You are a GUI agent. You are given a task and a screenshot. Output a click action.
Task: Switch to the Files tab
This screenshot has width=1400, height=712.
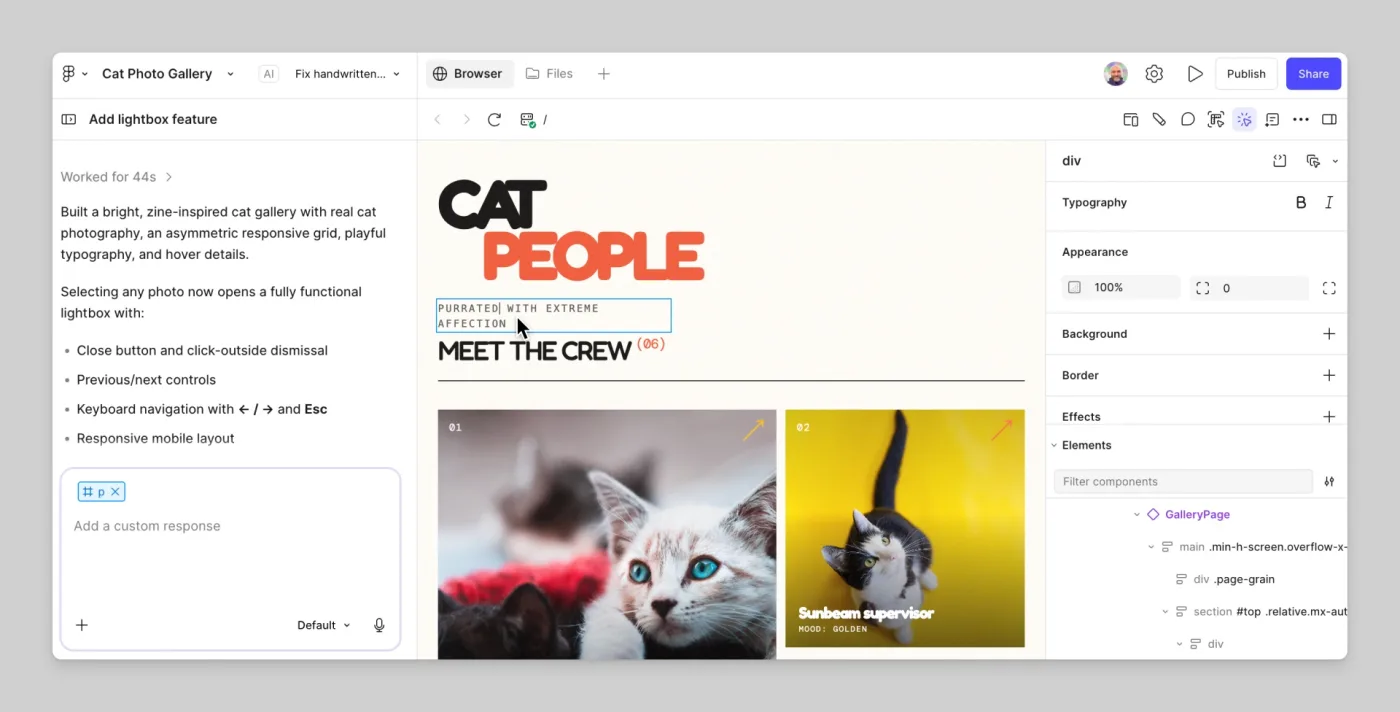(x=549, y=74)
